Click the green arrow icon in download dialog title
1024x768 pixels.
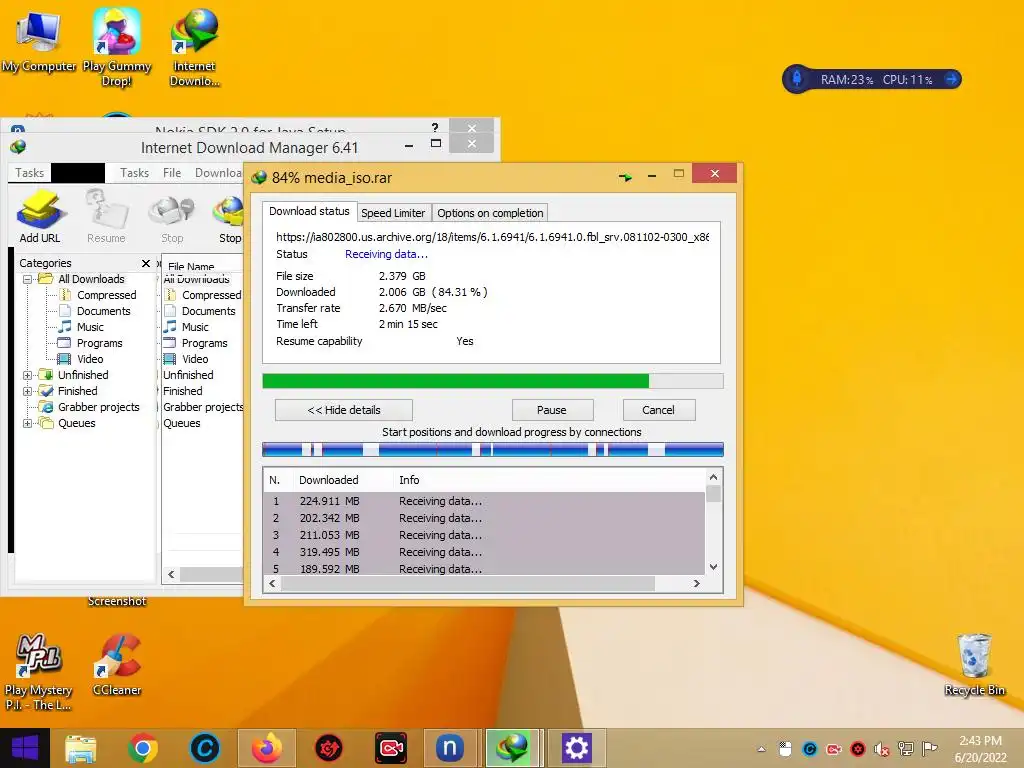pyautogui.click(x=625, y=176)
